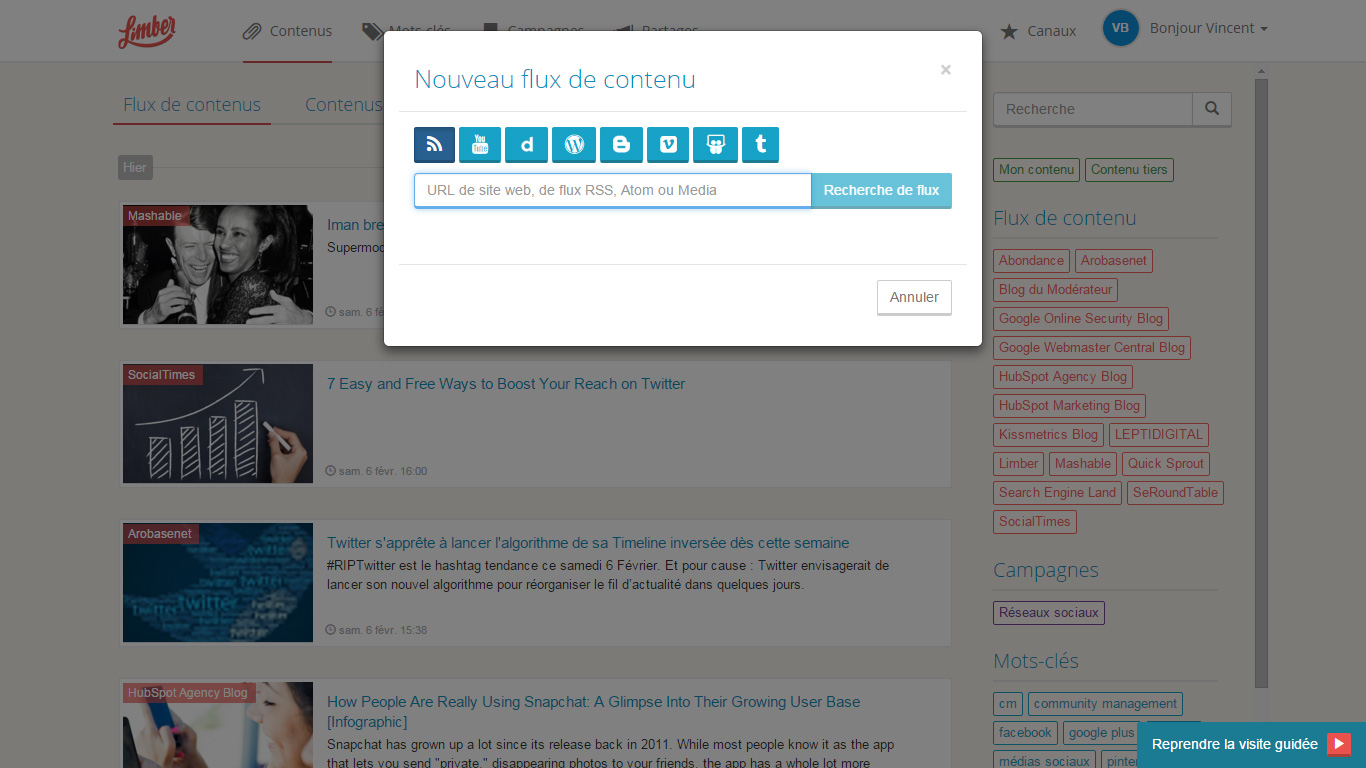Image resolution: width=1366 pixels, height=768 pixels.
Task: Open the Mashable article thumbnail
Action: pyautogui.click(x=218, y=265)
